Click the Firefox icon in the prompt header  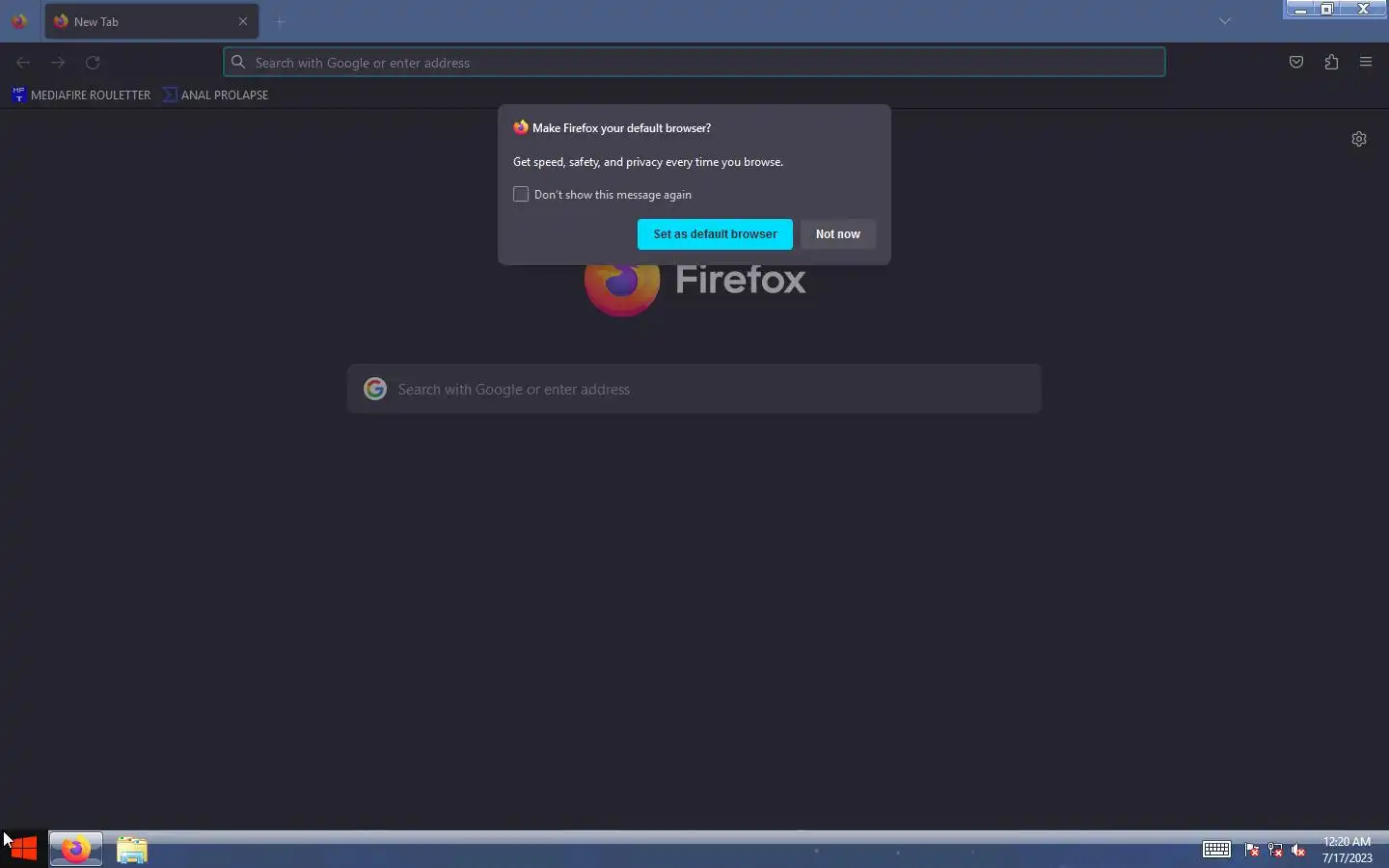click(x=521, y=127)
